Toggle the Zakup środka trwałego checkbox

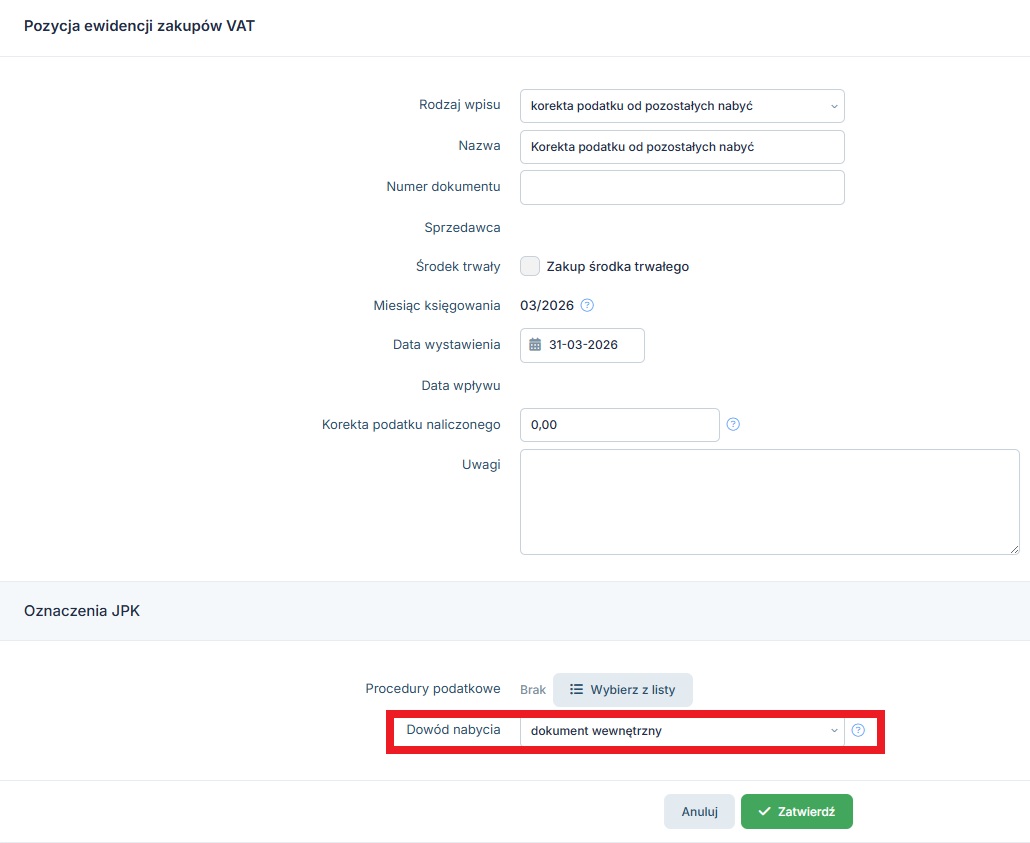coord(530,266)
